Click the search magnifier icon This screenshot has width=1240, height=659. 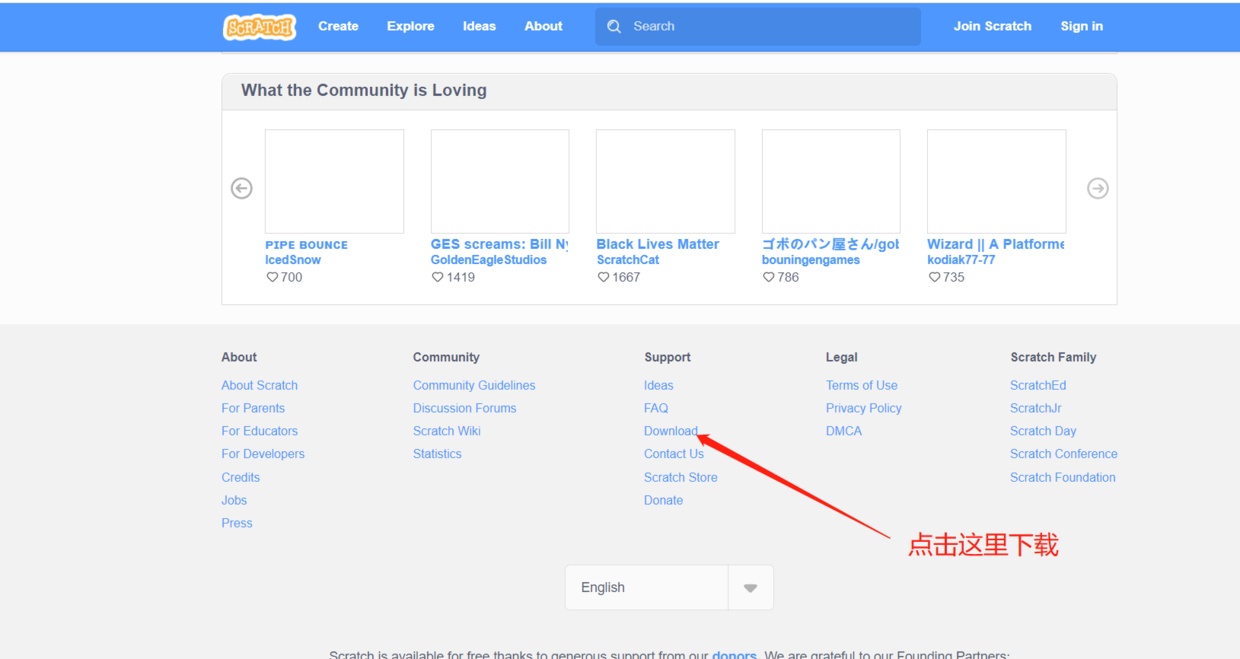[x=614, y=27]
